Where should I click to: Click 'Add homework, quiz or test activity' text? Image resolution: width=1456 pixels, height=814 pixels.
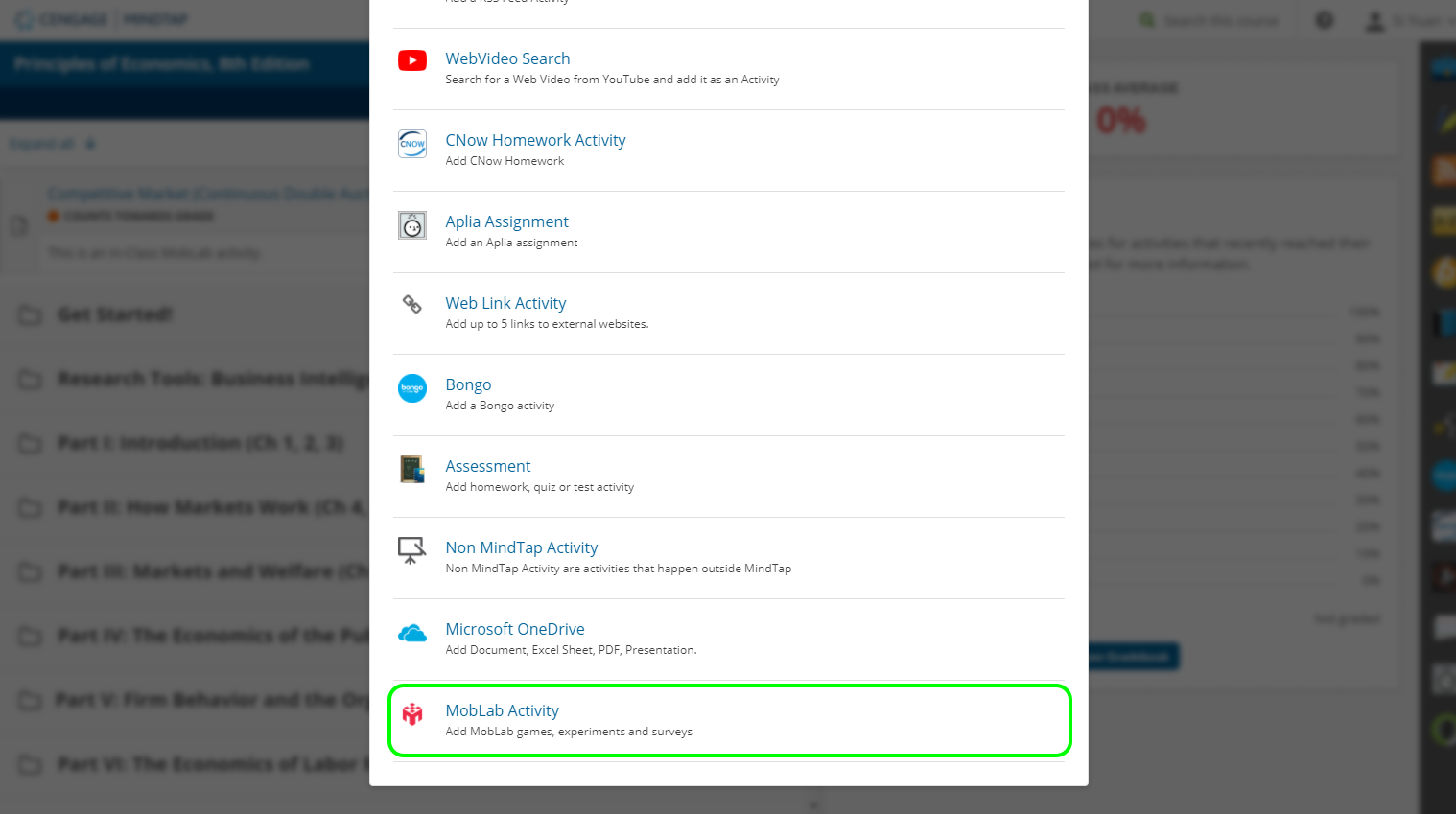click(x=539, y=487)
